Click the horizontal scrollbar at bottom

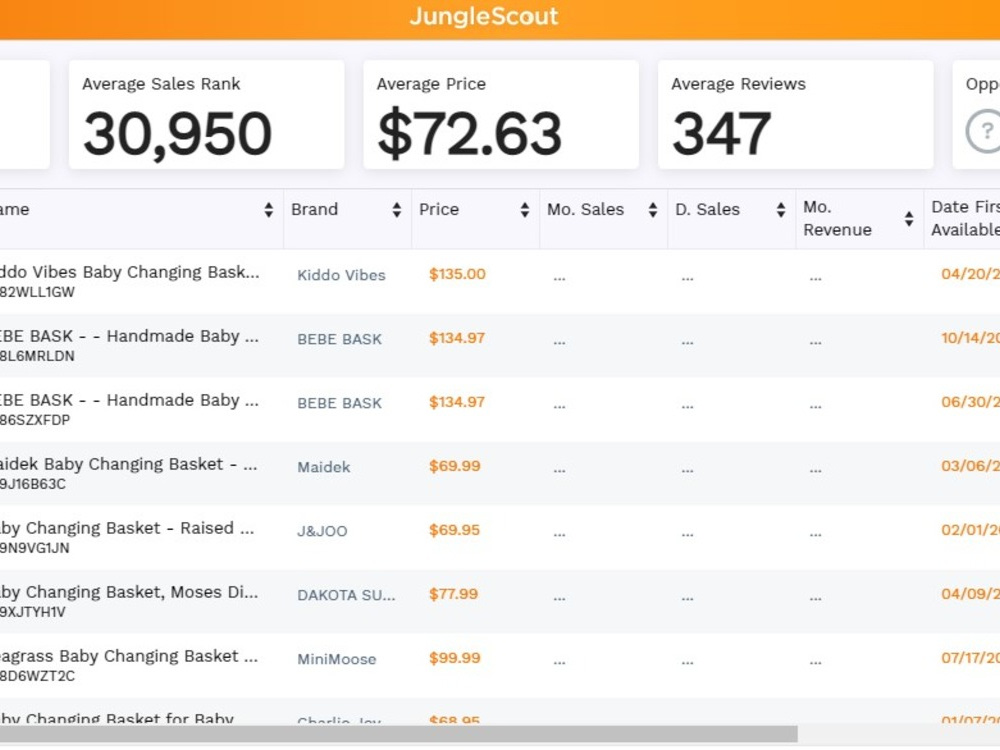point(399,734)
